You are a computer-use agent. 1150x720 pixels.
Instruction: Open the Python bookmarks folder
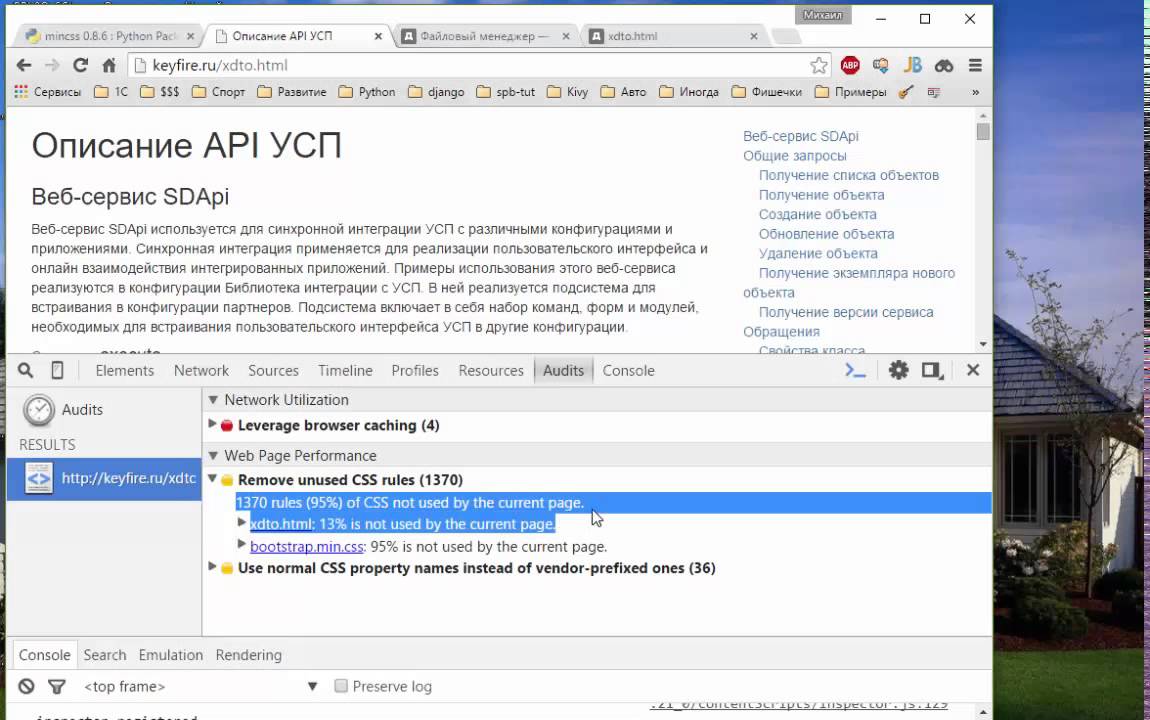(x=367, y=92)
